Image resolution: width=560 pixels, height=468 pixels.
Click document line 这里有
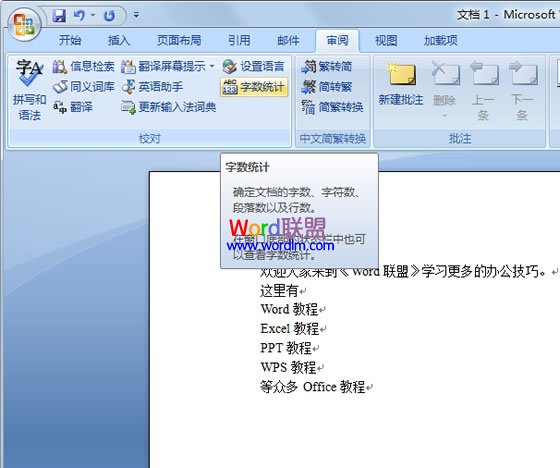pos(279,290)
